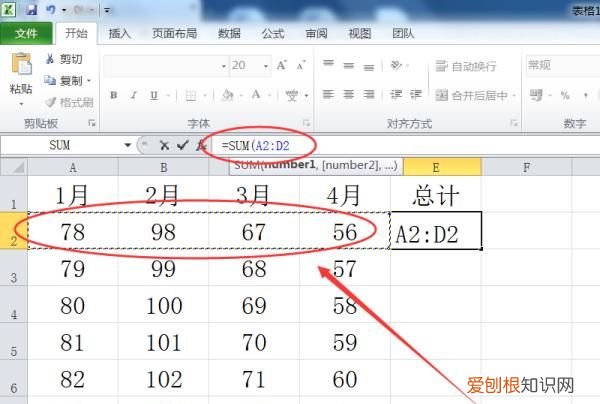Click in the formula bar with =SUM(A2:D2

coord(406,146)
